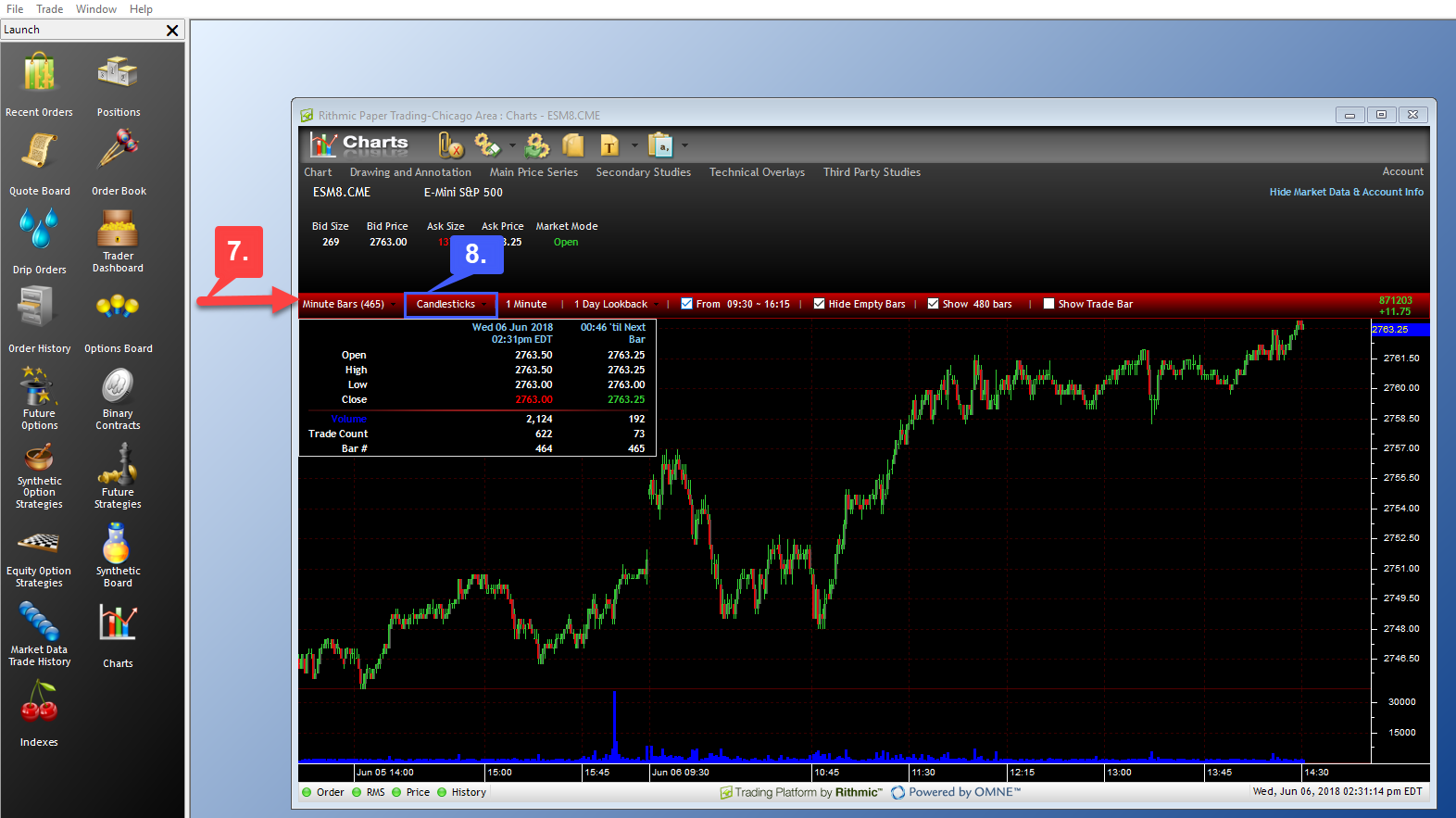Open the Window menu
Viewport: 1456px width, 818px height.
point(96,9)
